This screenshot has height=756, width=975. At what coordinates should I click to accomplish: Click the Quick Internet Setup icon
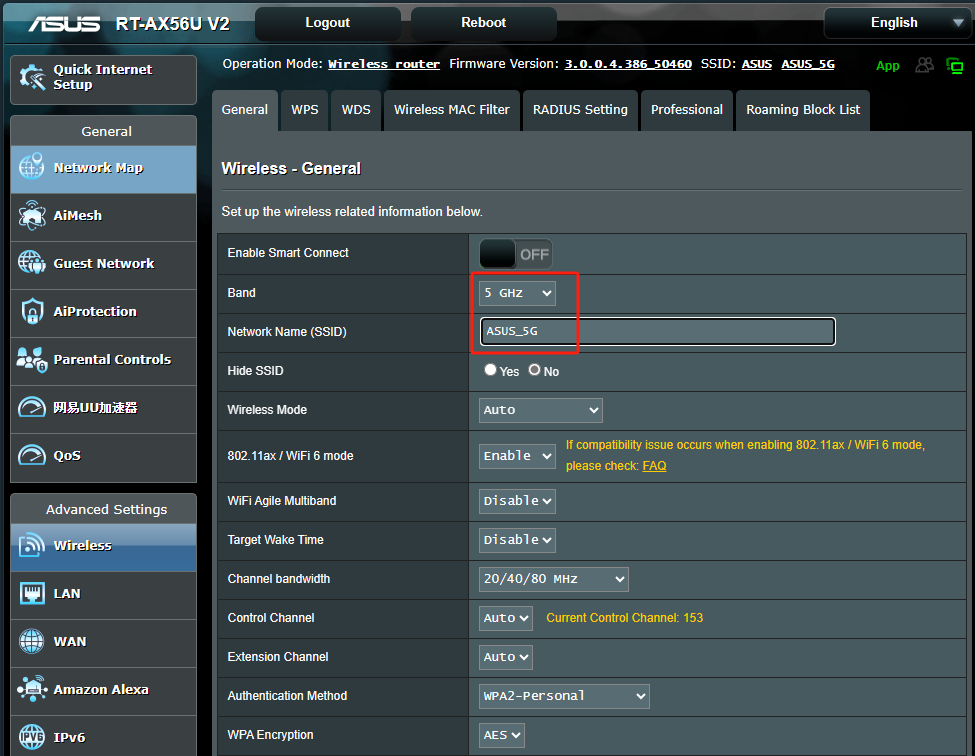click(x=32, y=78)
